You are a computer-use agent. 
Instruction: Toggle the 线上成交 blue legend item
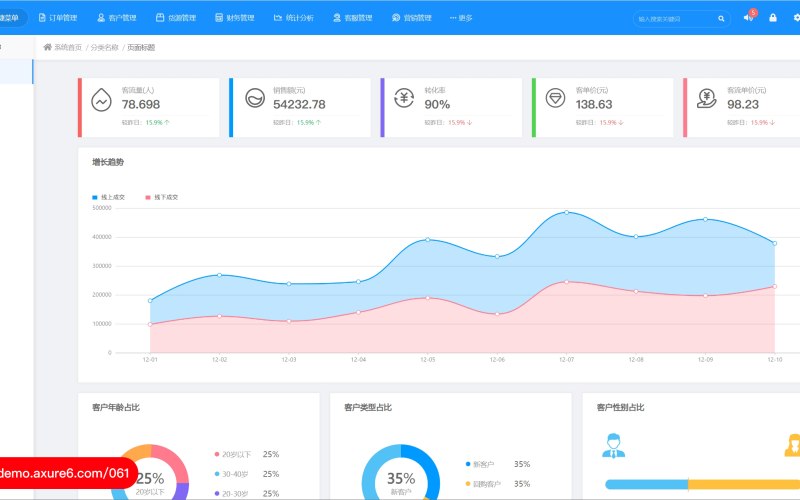pyautogui.click(x=109, y=197)
